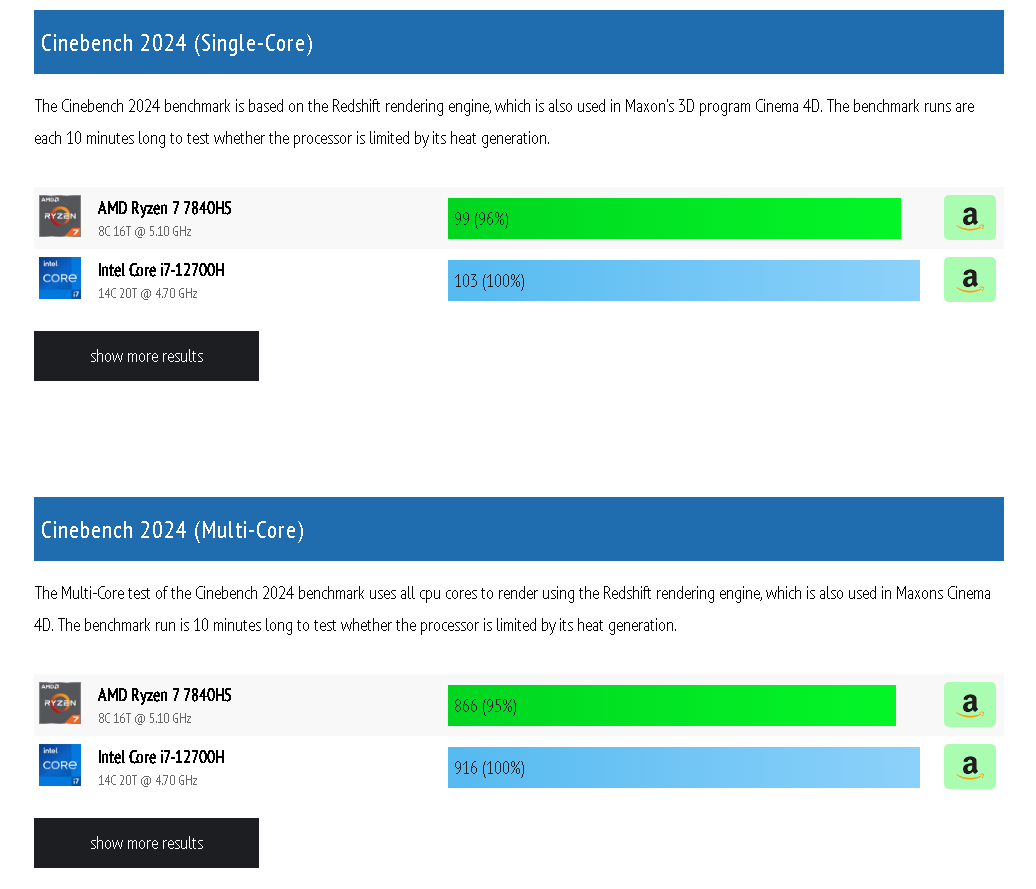Click '8C 16T @ 5.10 GHz' text in Single-Core section
Image resolution: width=1036 pixels, height=889 pixels.
(145, 231)
